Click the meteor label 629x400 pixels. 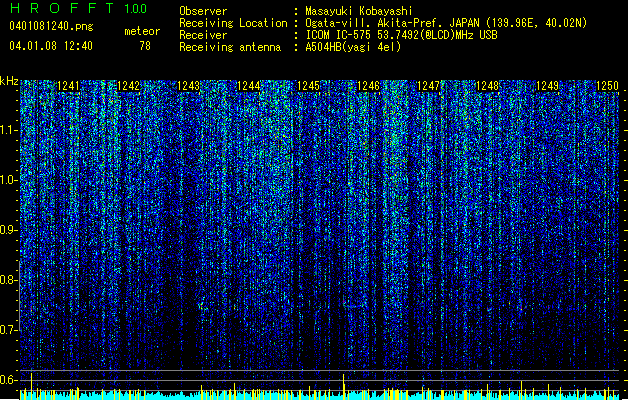coord(142,31)
